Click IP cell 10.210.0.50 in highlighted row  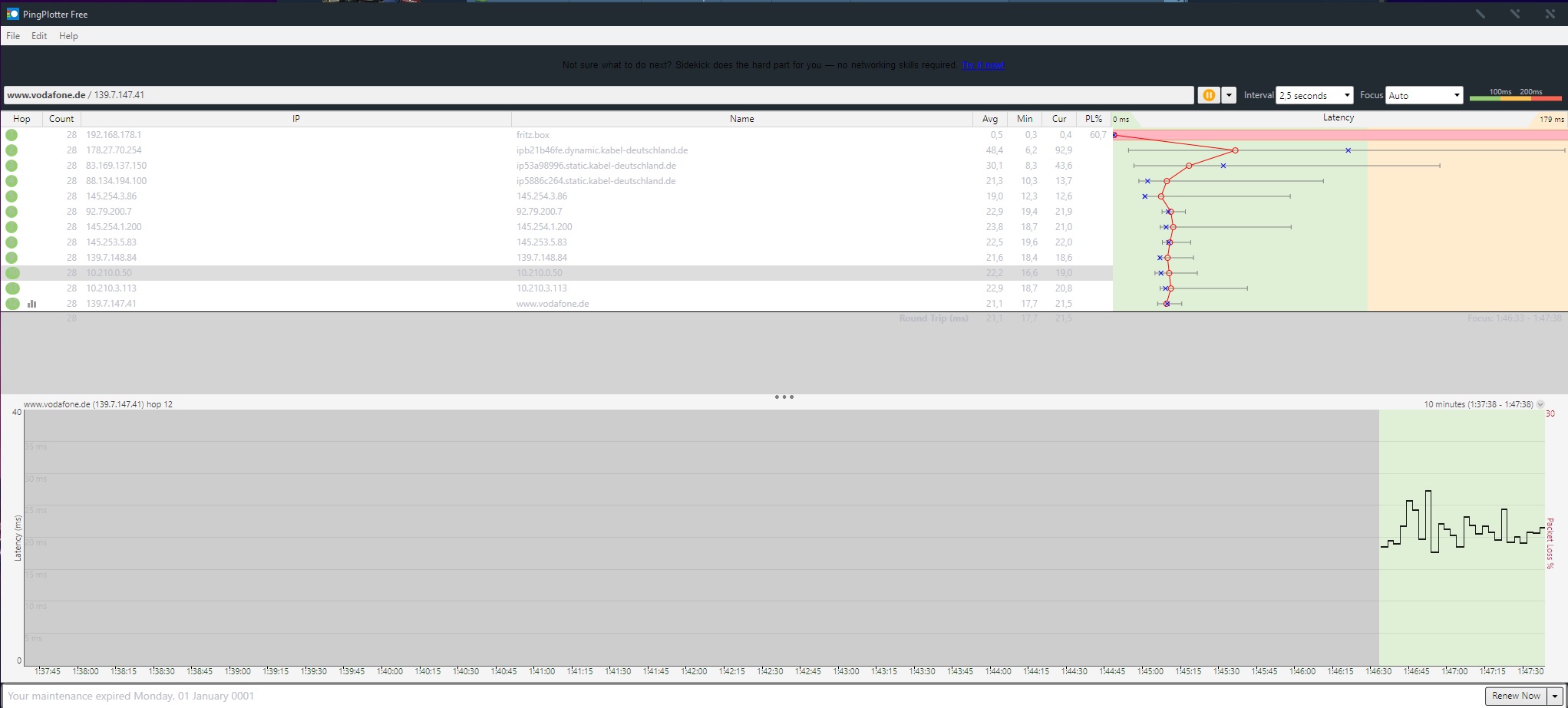109,273
